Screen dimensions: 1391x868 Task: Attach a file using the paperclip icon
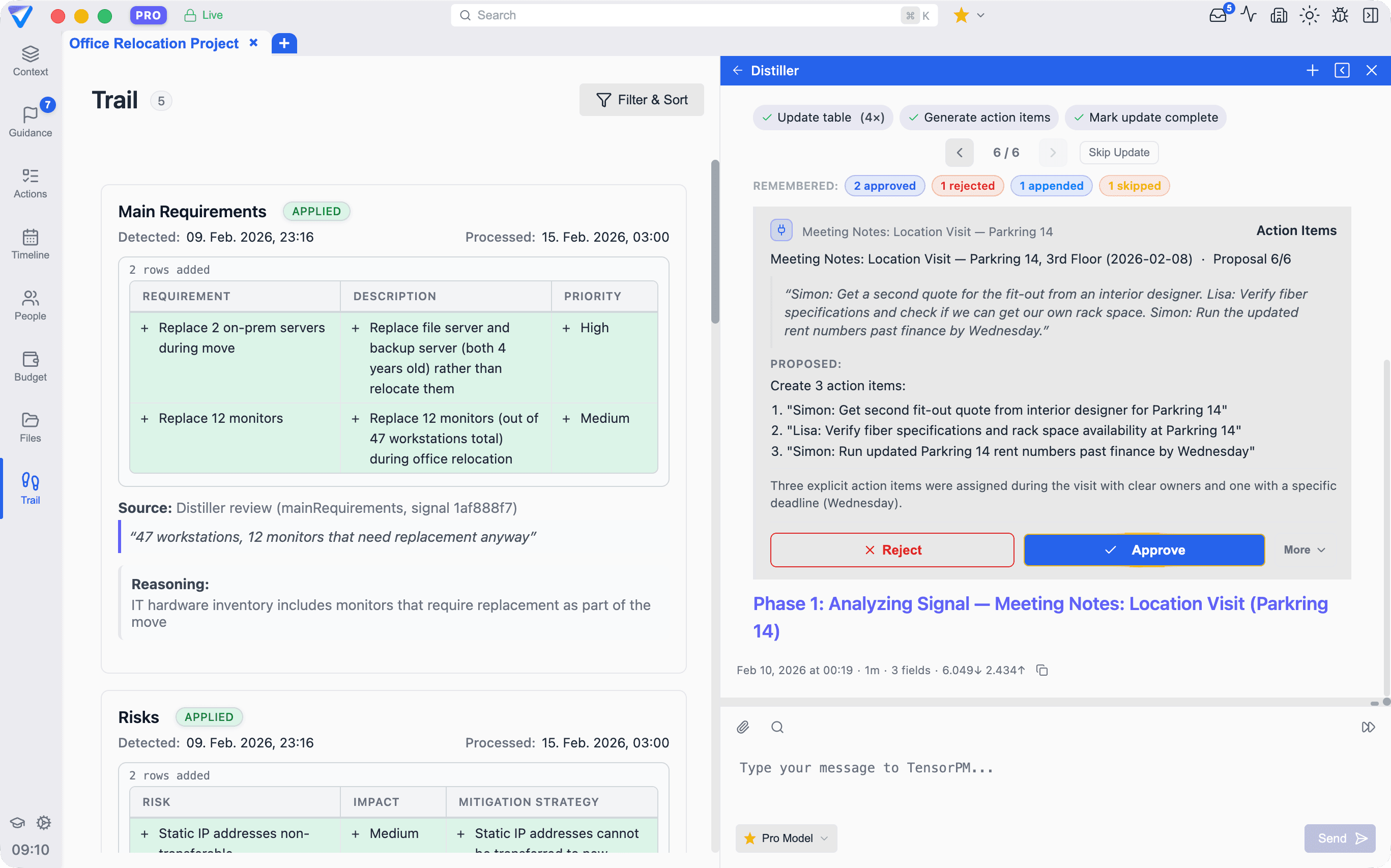(742, 727)
